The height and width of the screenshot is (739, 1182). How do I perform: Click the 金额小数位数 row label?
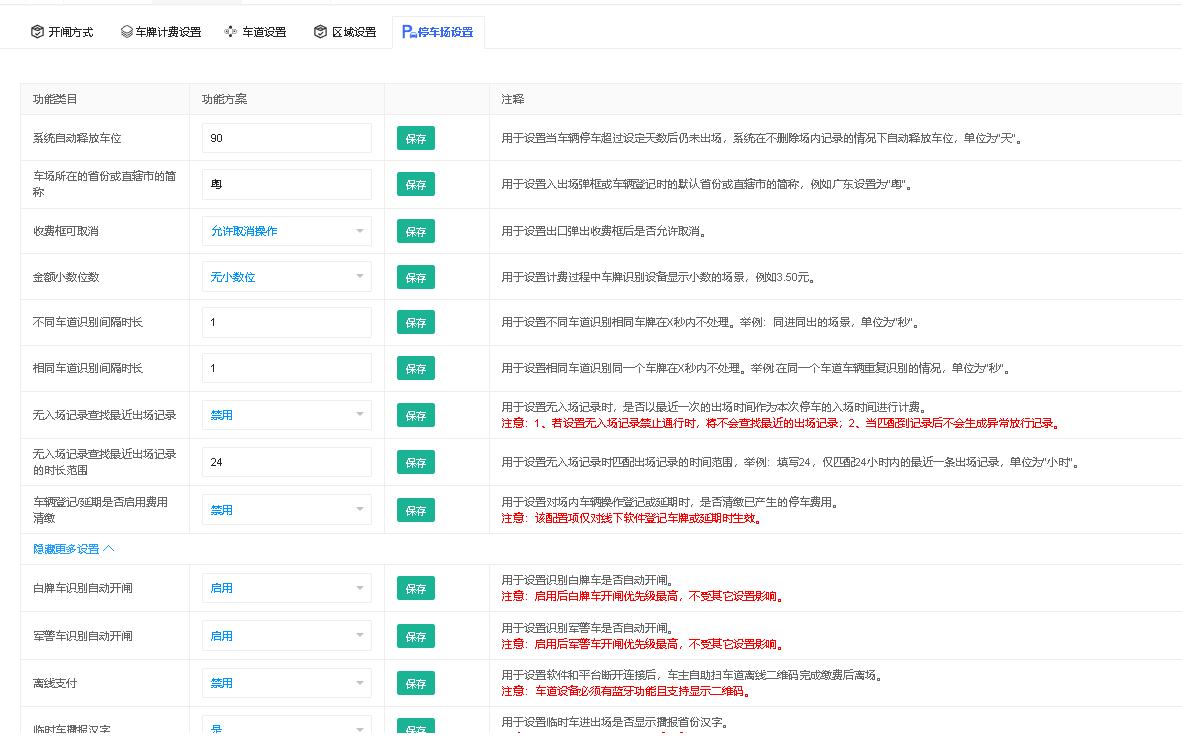pyautogui.click(x=66, y=277)
